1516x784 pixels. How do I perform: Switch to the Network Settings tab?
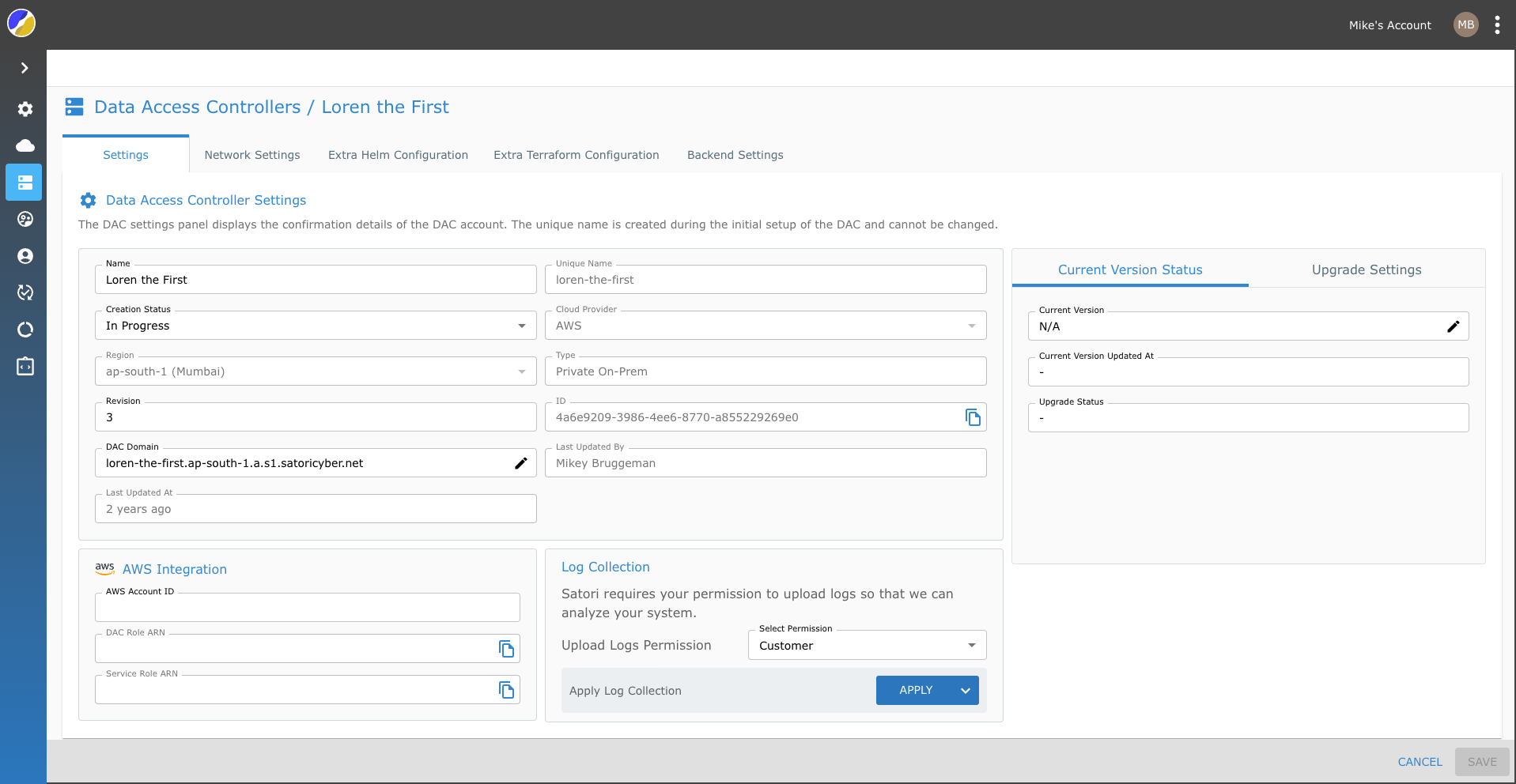coord(252,155)
